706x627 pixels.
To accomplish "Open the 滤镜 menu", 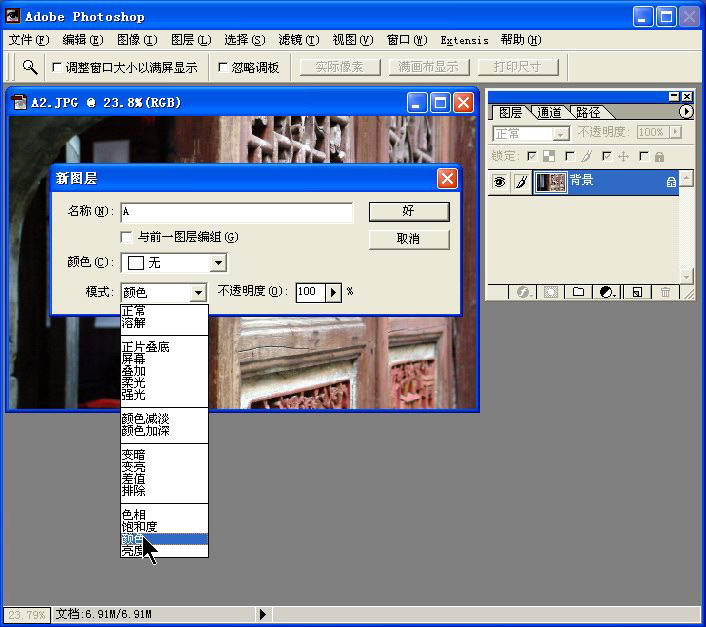I will click(x=298, y=40).
